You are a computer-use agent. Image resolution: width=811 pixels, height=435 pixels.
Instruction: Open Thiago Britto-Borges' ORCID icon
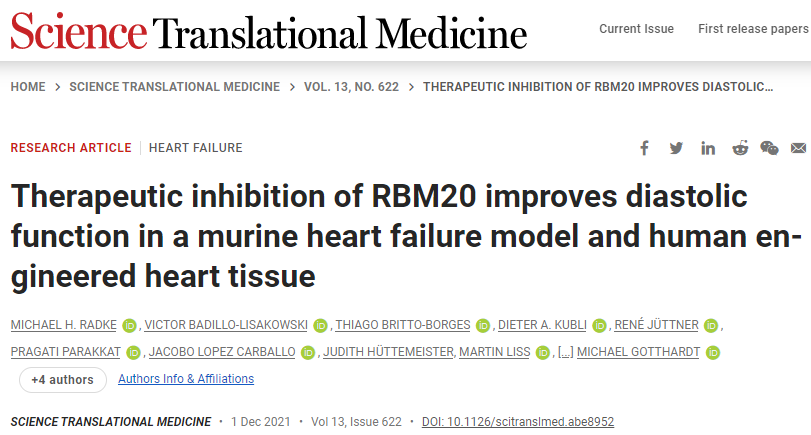click(482, 325)
